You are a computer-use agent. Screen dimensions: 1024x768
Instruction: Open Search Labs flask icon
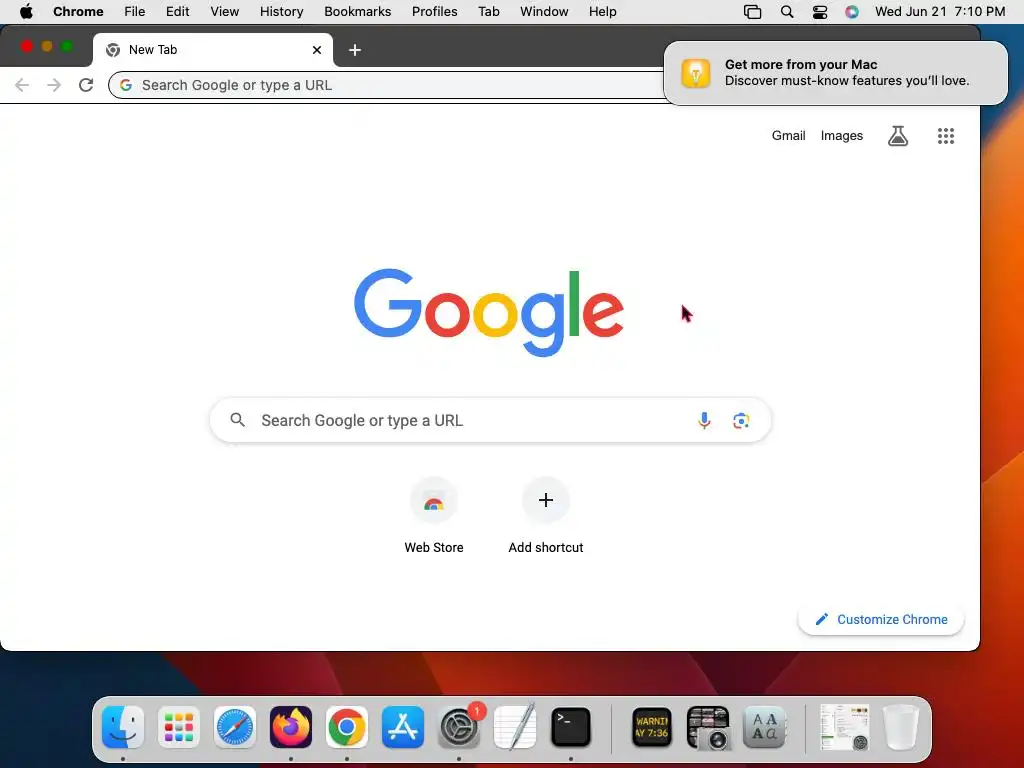(x=898, y=136)
